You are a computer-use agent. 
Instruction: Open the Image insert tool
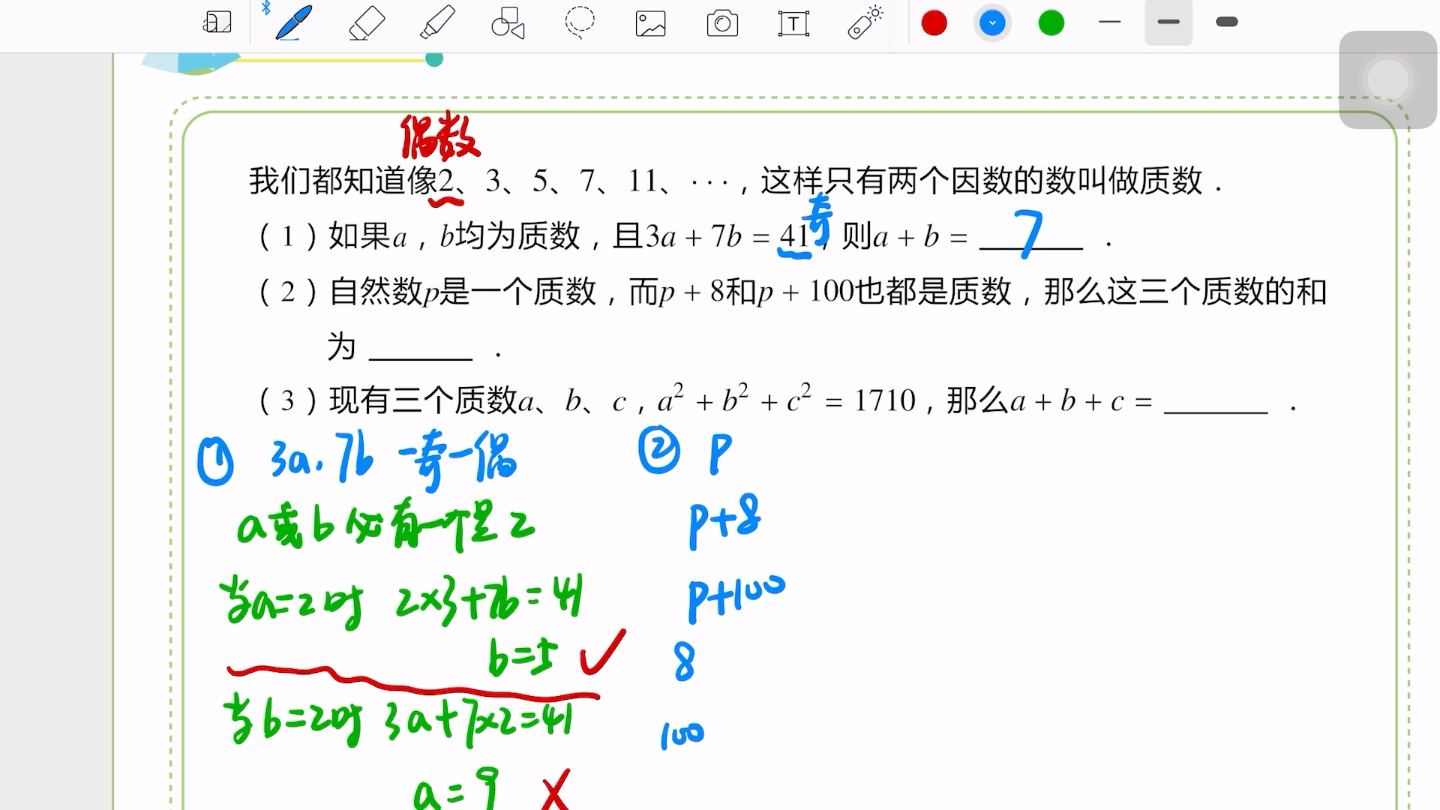(x=651, y=23)
